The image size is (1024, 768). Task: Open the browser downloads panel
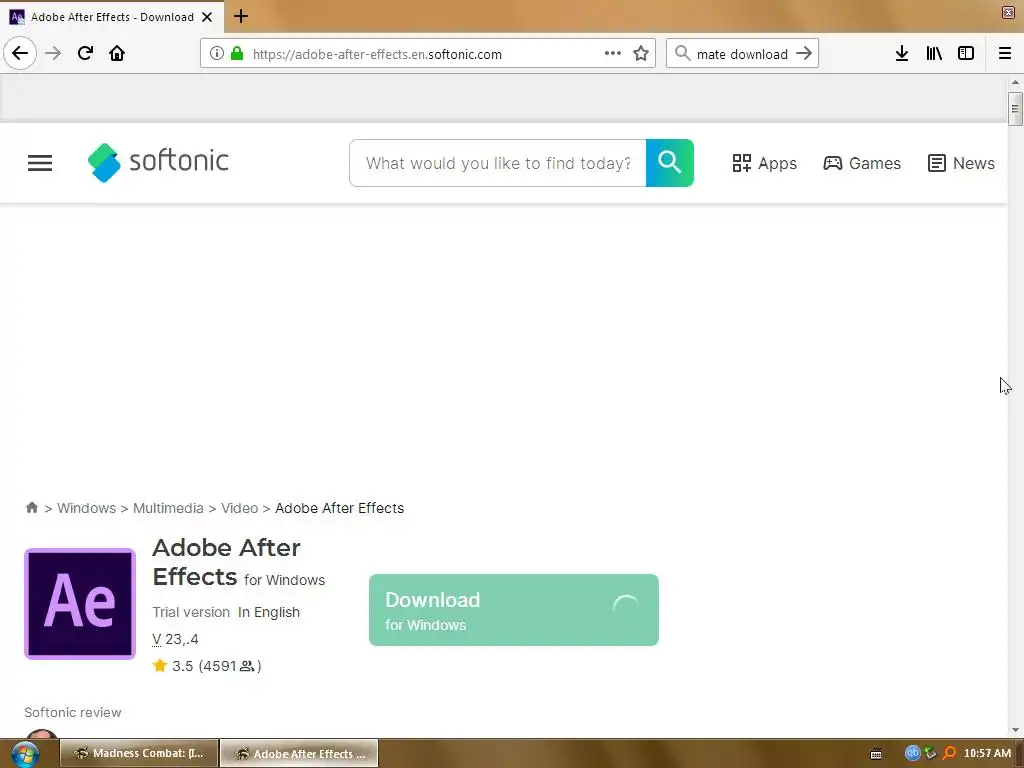point(902,54)
